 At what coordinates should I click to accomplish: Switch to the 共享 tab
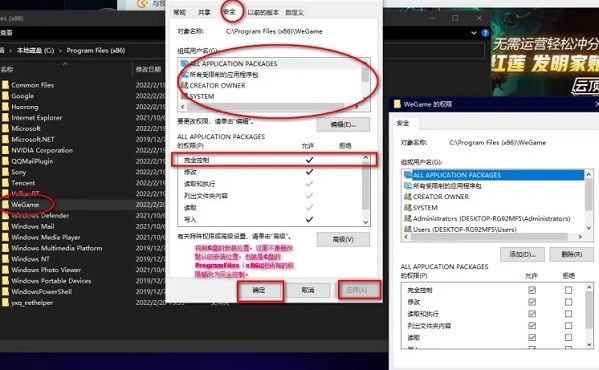204,12
